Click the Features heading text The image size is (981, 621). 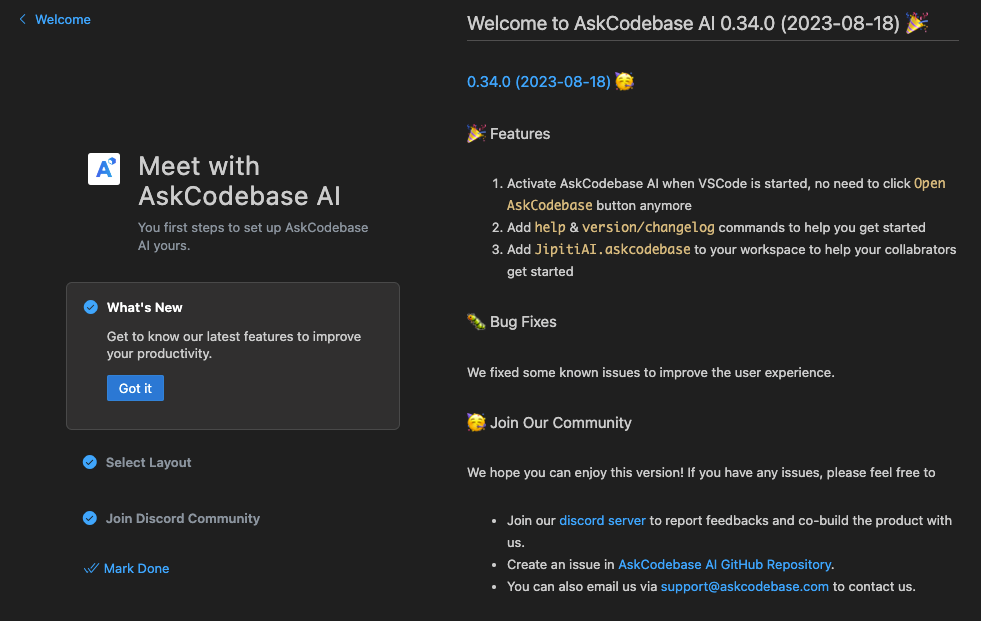pyautogui.click(x=520, y=134)
